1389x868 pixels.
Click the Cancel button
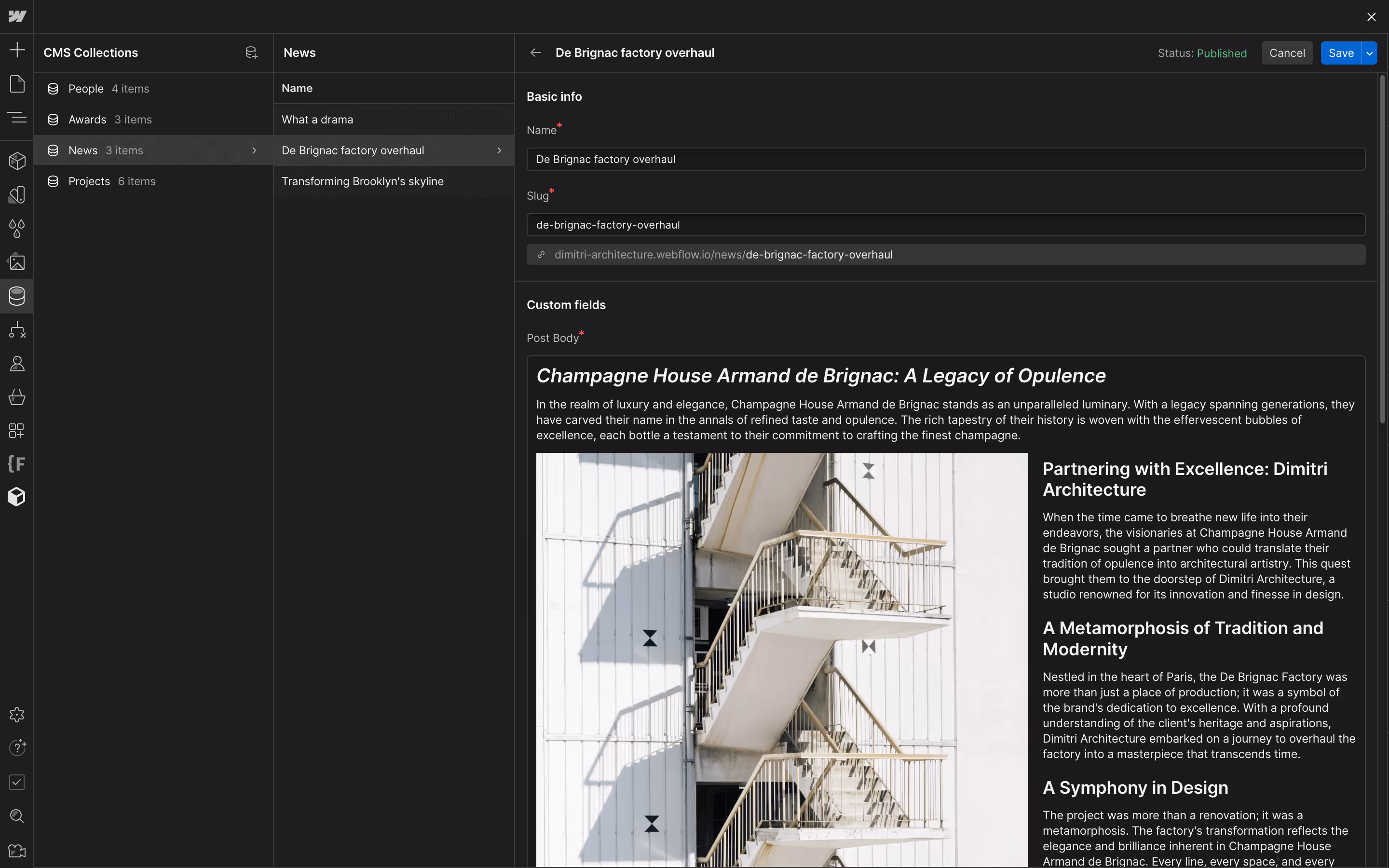coord(1287,52)
